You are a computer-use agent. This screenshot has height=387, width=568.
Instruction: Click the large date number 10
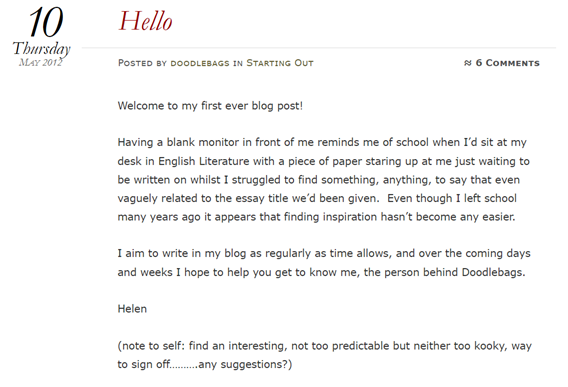[x=46, y=22]
